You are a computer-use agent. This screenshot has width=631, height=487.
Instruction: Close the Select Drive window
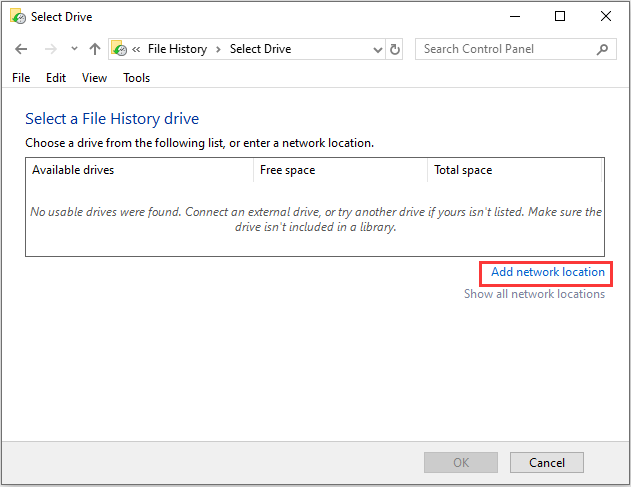coord(606,16)
